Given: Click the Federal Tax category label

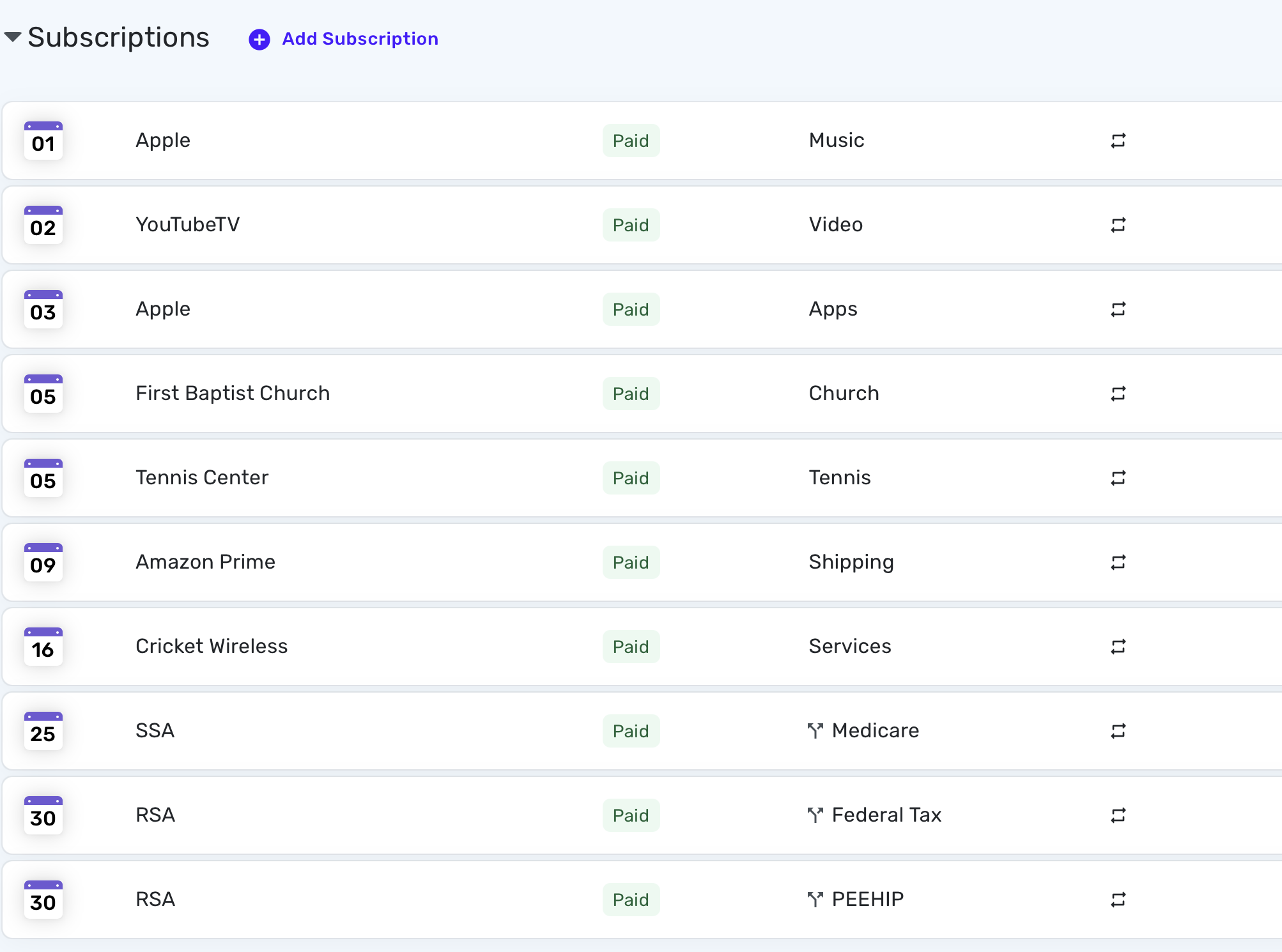Looking at the screenshot, I should pos(887,815).
